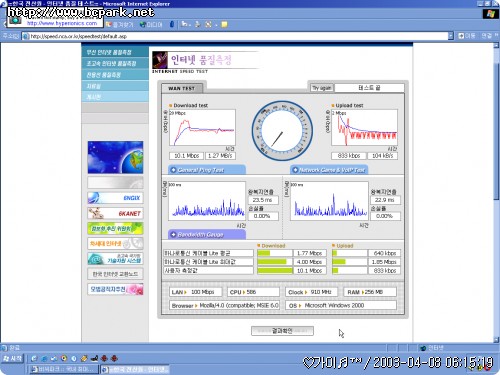The width and height of the screenshot is (500, 375).
Task: Click the Download test graph
Action: tap(202, 128)
